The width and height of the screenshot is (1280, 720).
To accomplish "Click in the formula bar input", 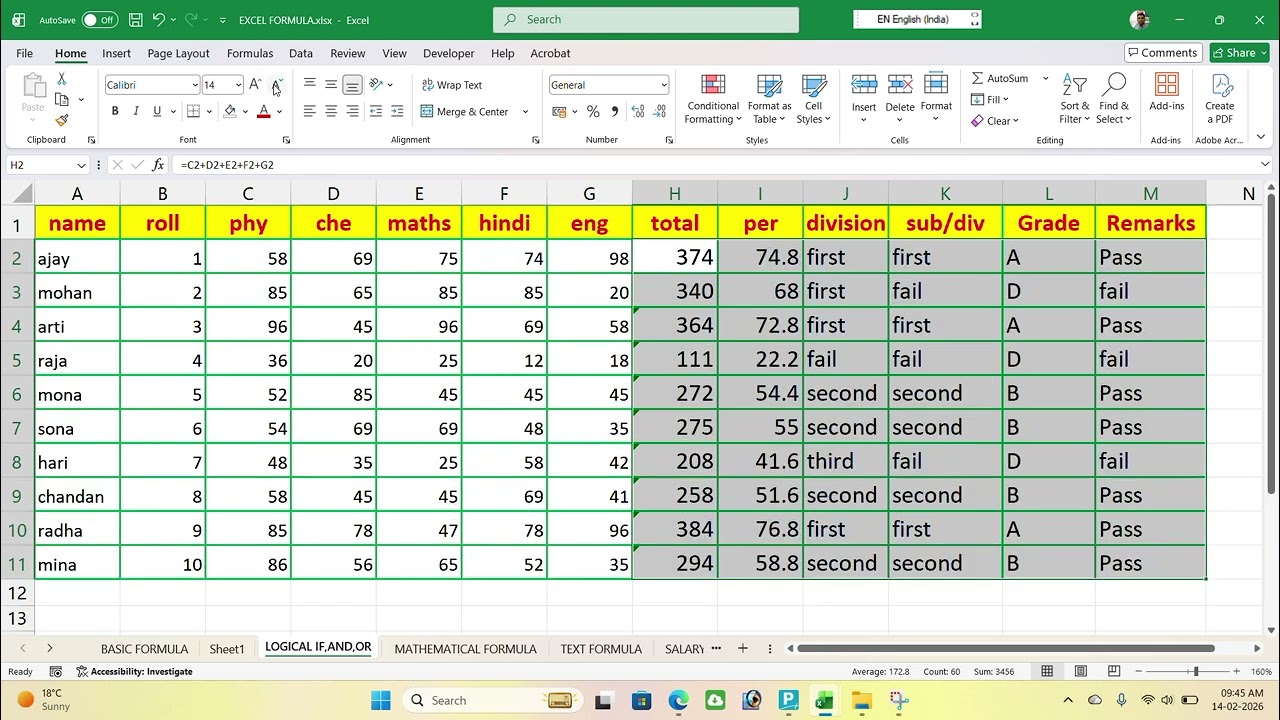I will 715,165.
